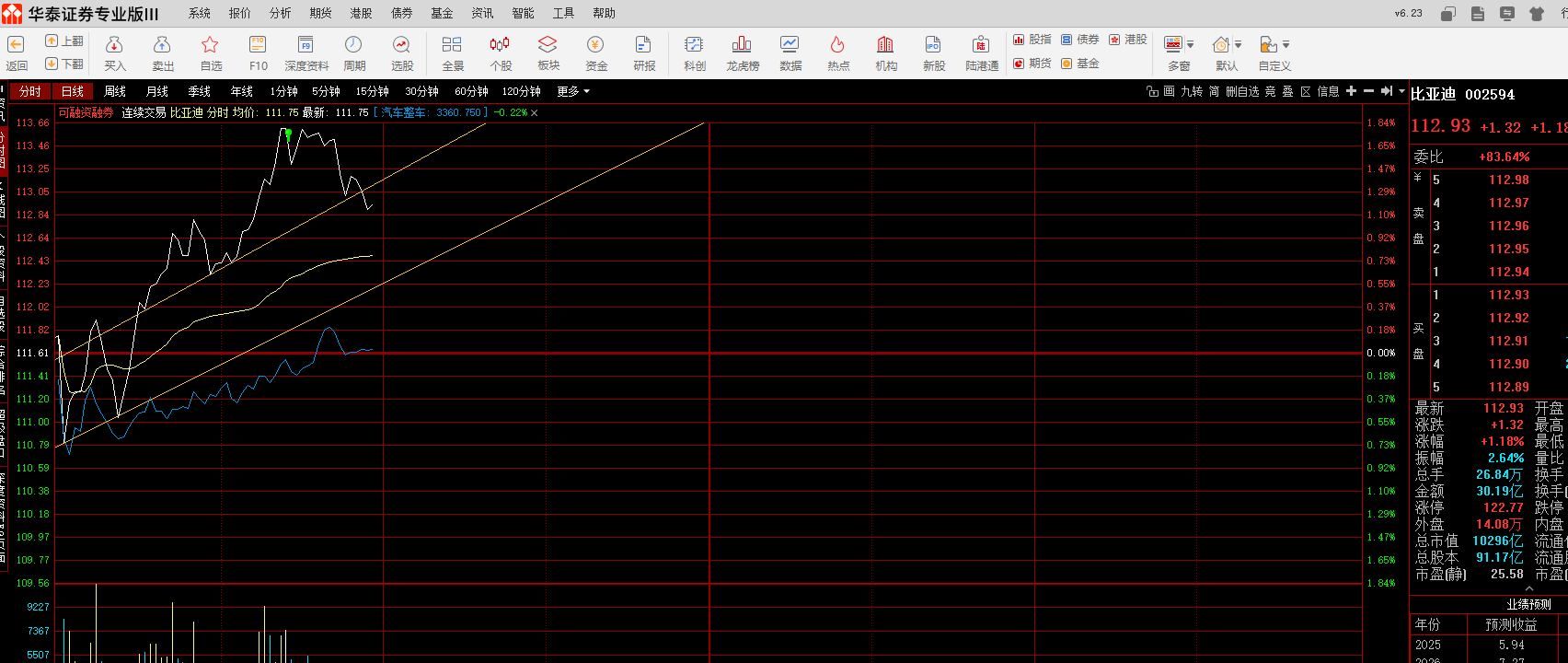
Task: Open the 多窗 dropdown arrow
Action: [1191, 44]
